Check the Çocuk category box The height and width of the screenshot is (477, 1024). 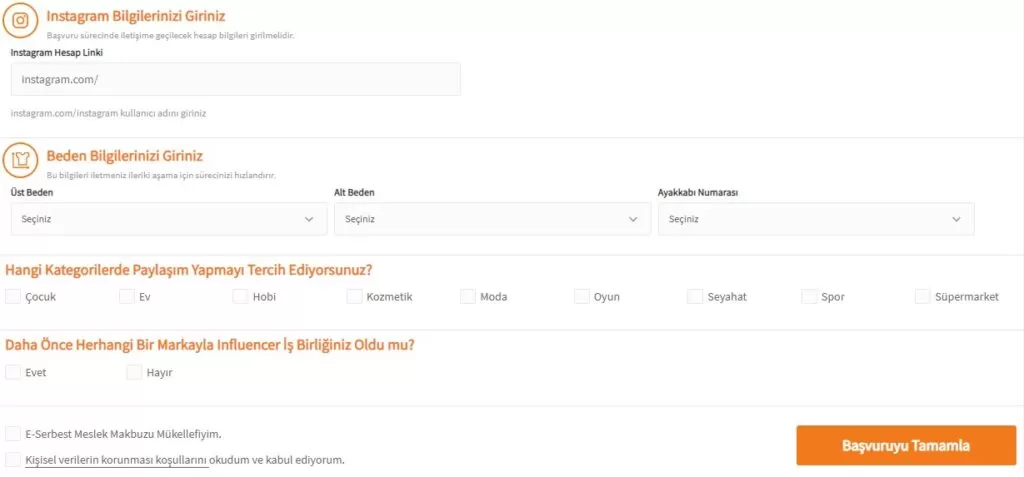pyautogui.click(x=13, y=296)
